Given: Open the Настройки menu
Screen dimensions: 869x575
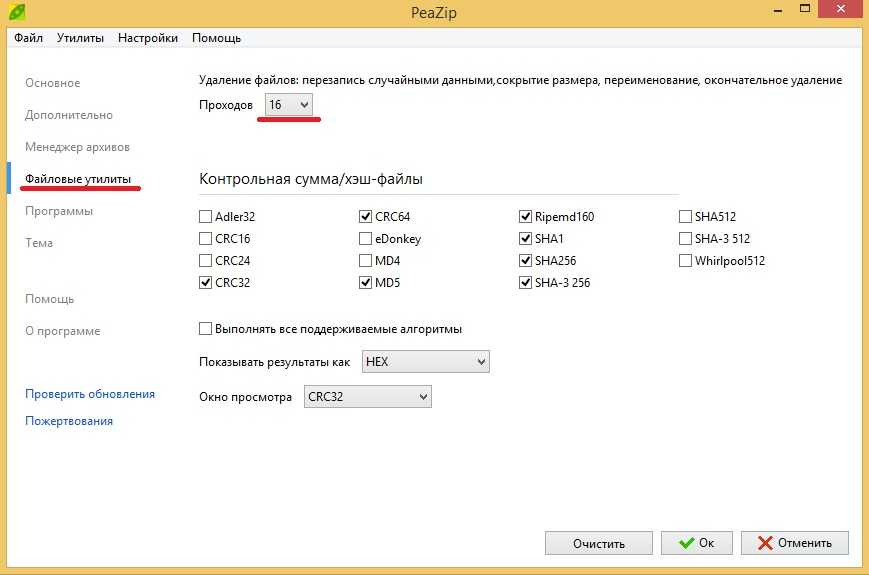Looking at the screenshot, I should pos(148,38).
